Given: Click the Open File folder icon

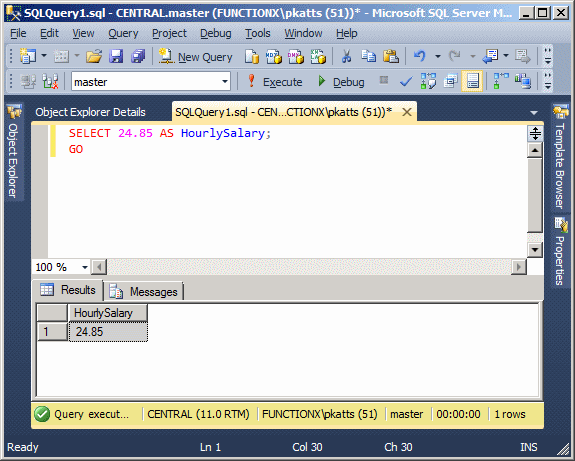Looking at the screenshot, I should 94,56.
